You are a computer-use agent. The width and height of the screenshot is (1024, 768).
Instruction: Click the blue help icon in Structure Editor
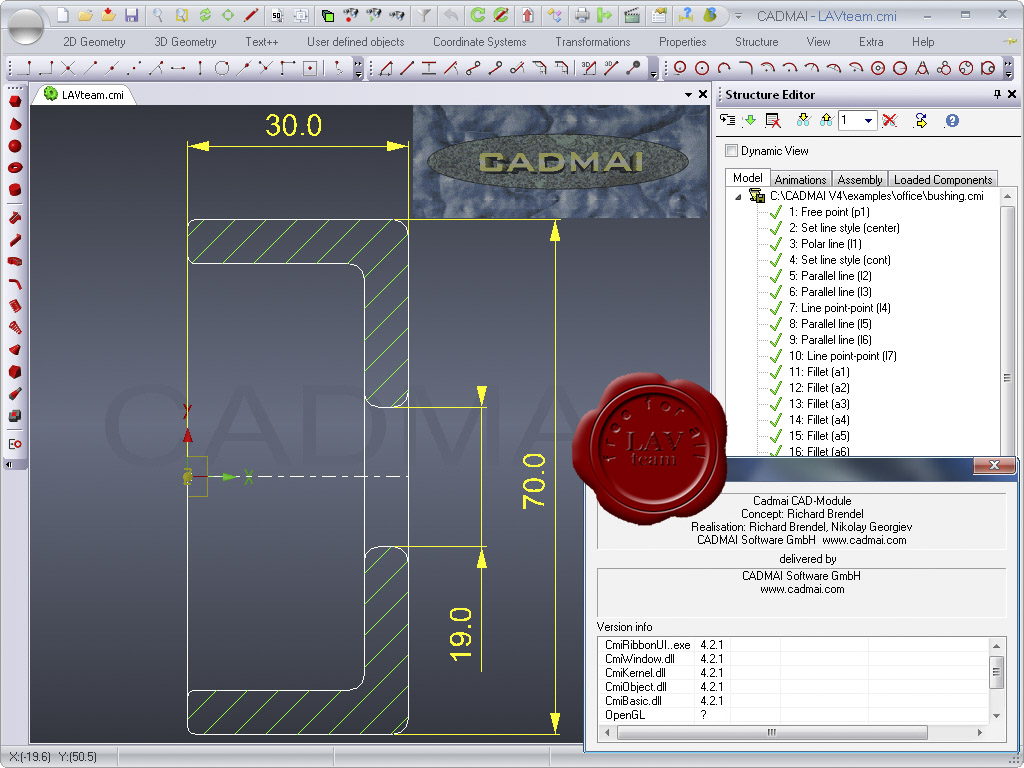(952, 120)
